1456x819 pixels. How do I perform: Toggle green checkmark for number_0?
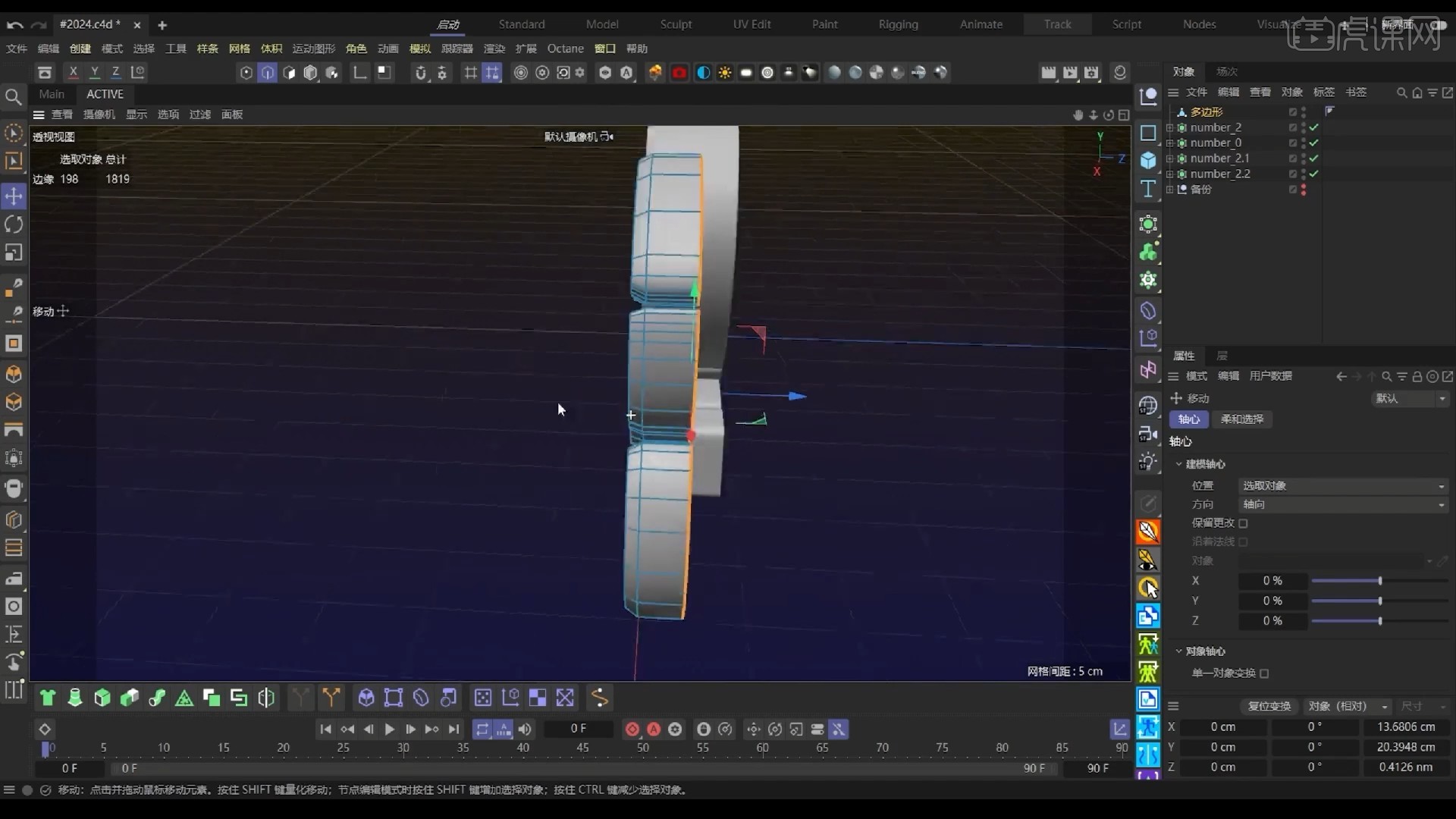pos(1313,143)
